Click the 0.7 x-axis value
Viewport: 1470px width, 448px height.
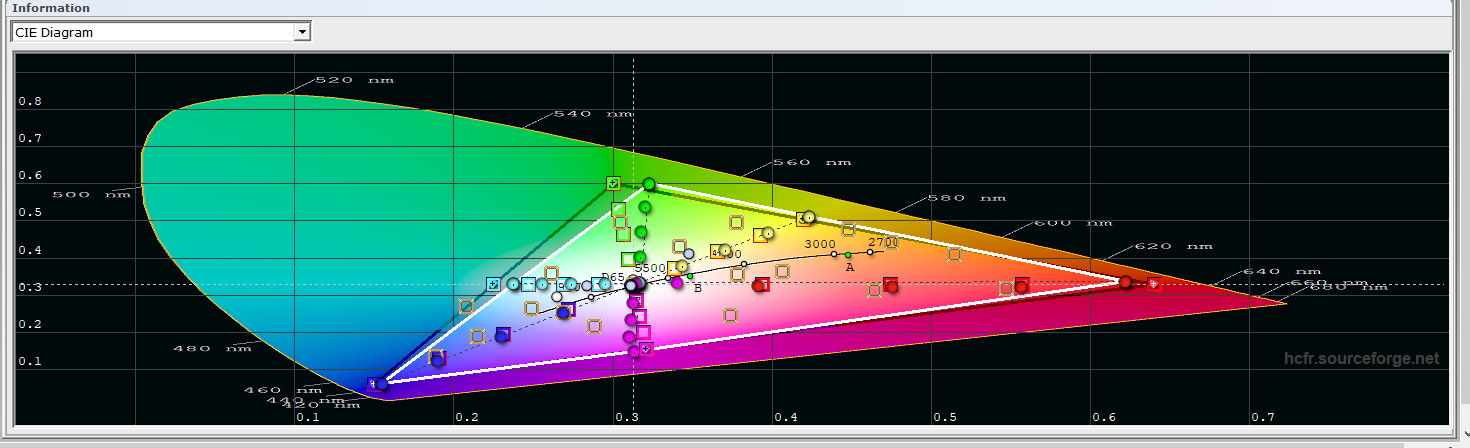point(1264,417)
